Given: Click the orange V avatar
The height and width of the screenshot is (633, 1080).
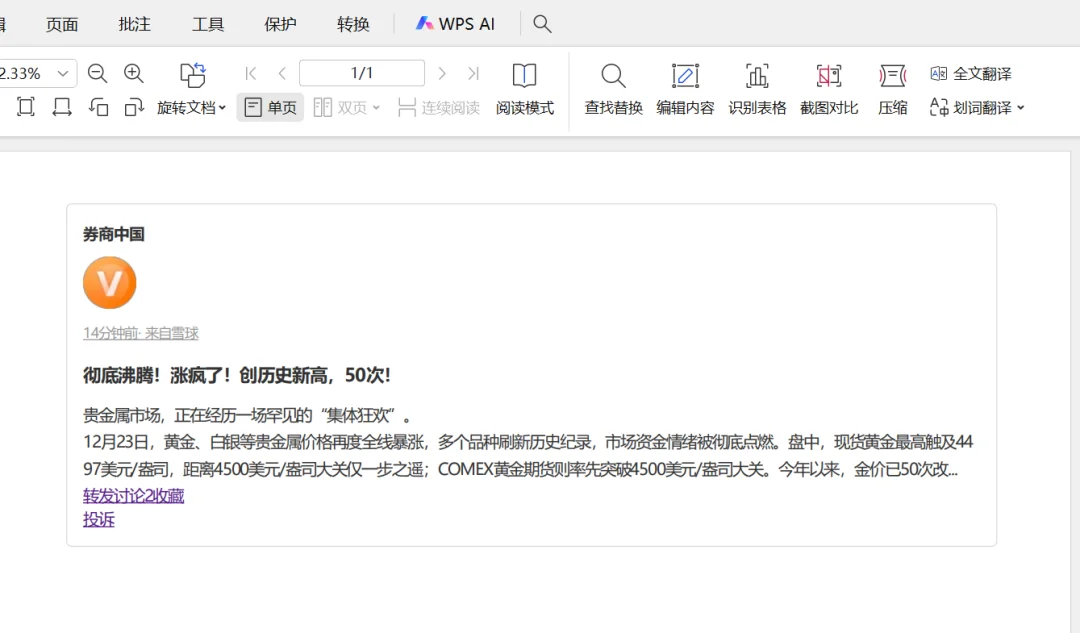Looking at the screenshot, I should (110, 282).
